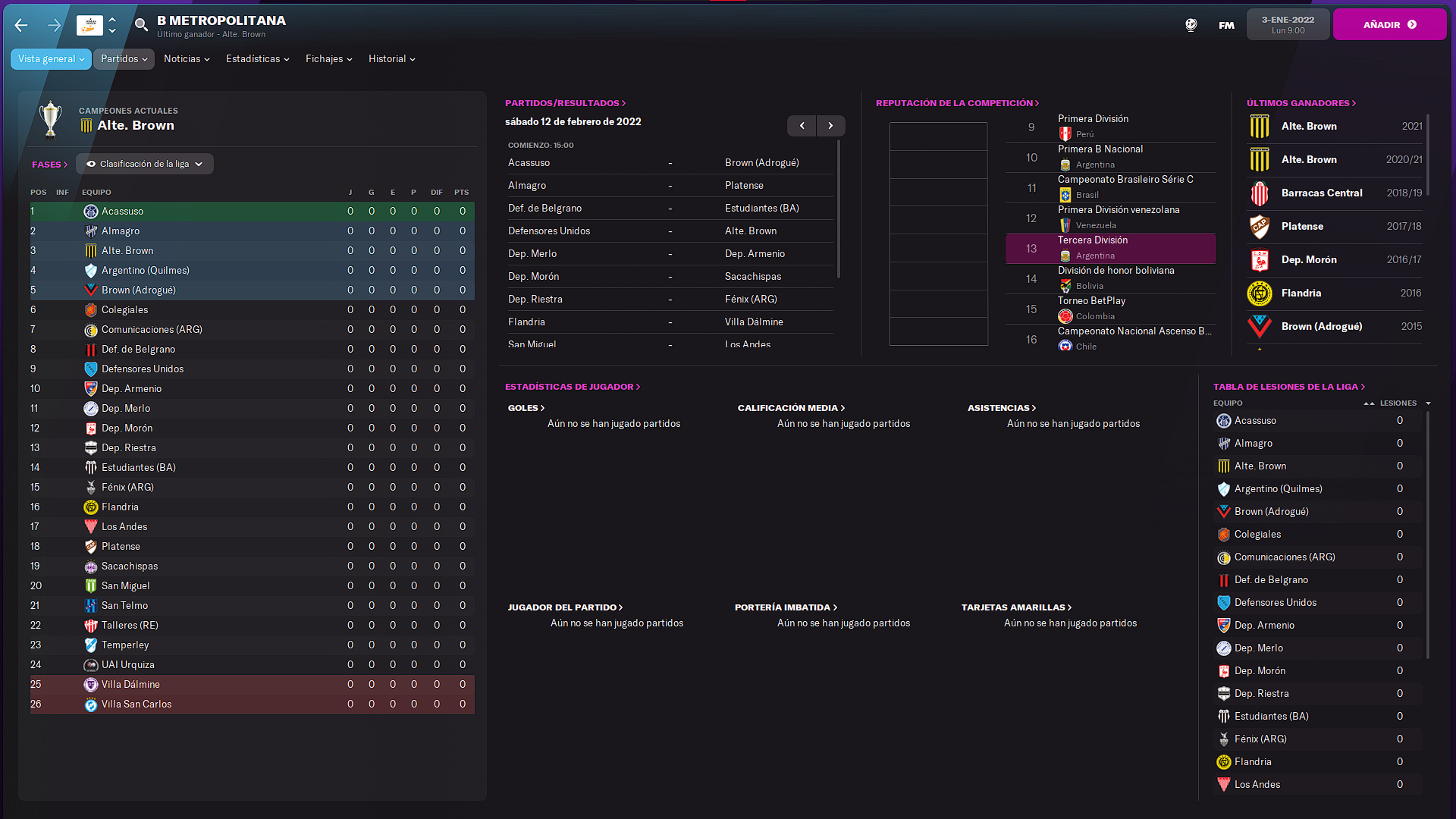Show previous fixture date
The image size is (1456, 819).
[x=802, y=126]
